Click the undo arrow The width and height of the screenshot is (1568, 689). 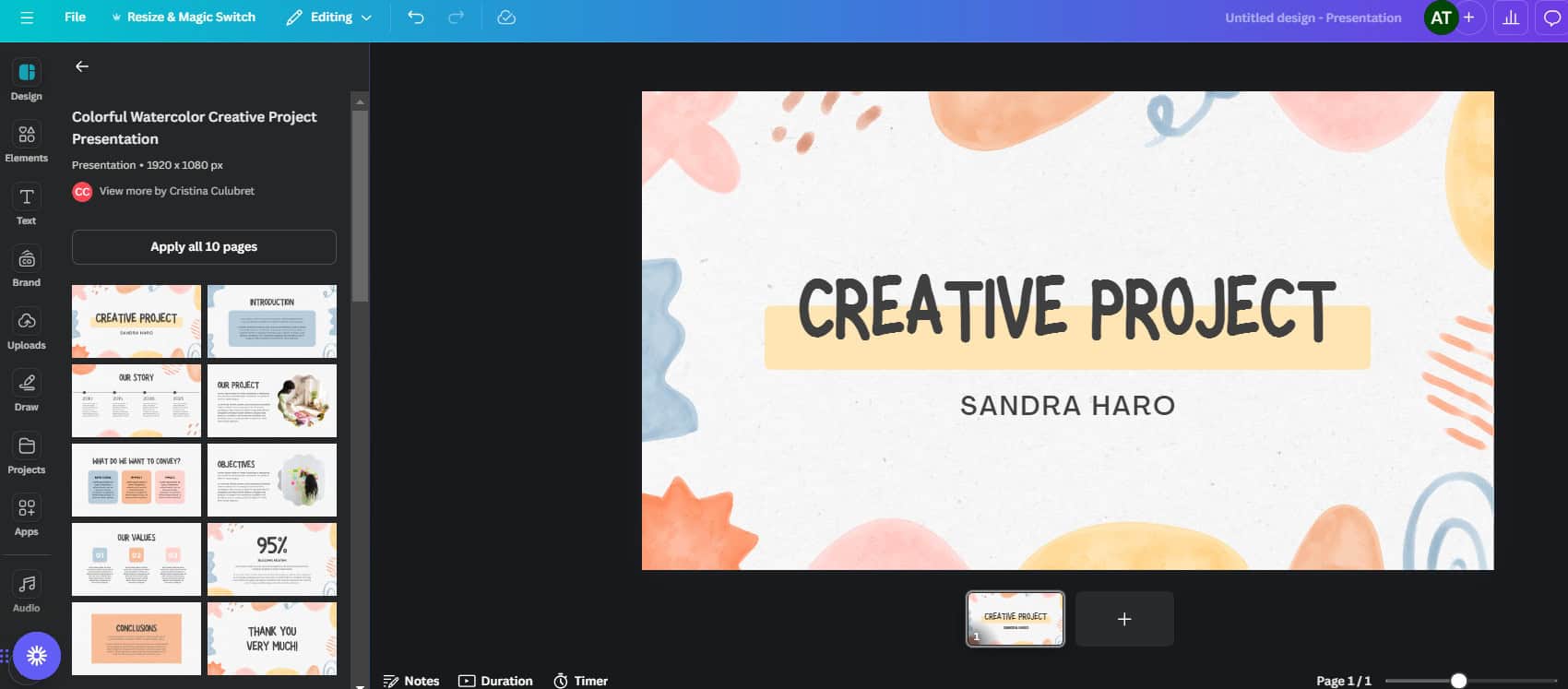(416, 18)
